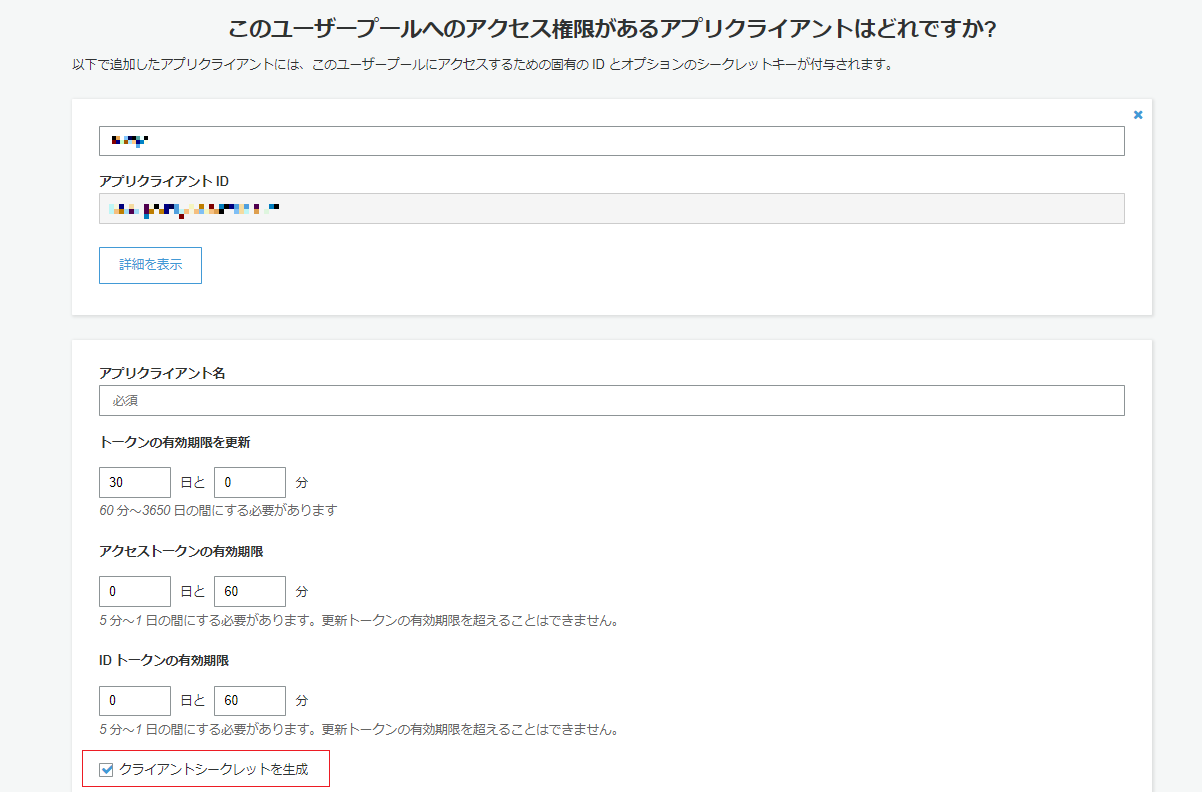This screenshot has height=792, width=1202.
Task: Click the existing app client name field at top
Action: coord(611,141)
